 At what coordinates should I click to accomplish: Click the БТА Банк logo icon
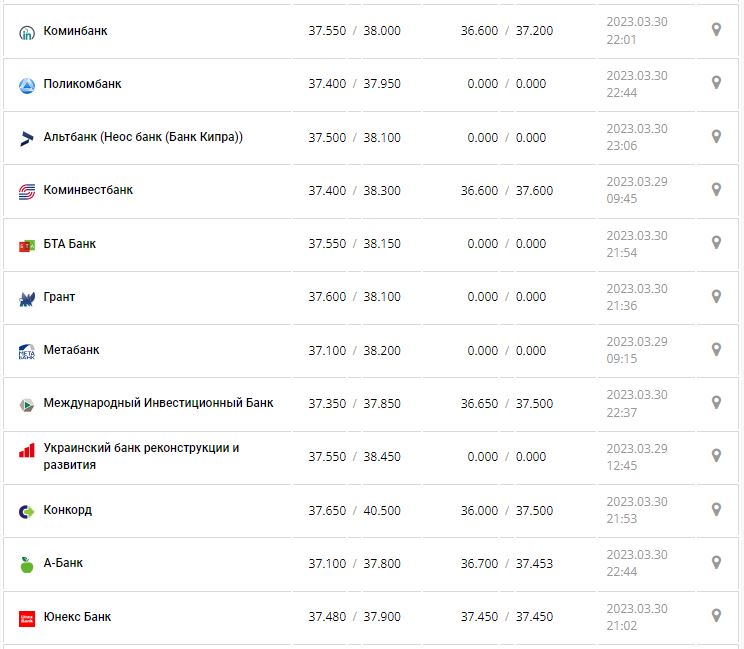coord(27,245)
